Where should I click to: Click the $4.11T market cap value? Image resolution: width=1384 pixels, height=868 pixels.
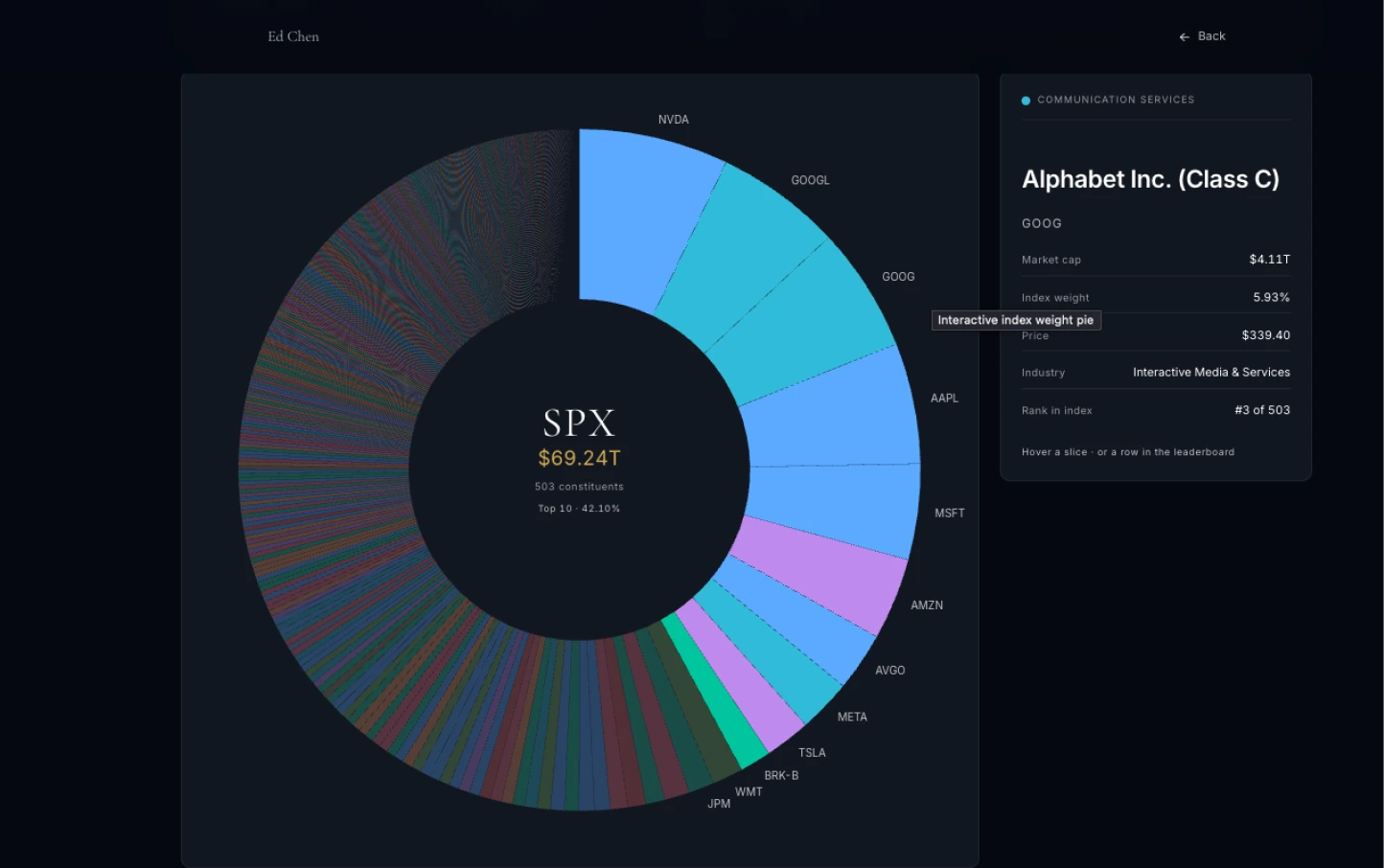1270,260
